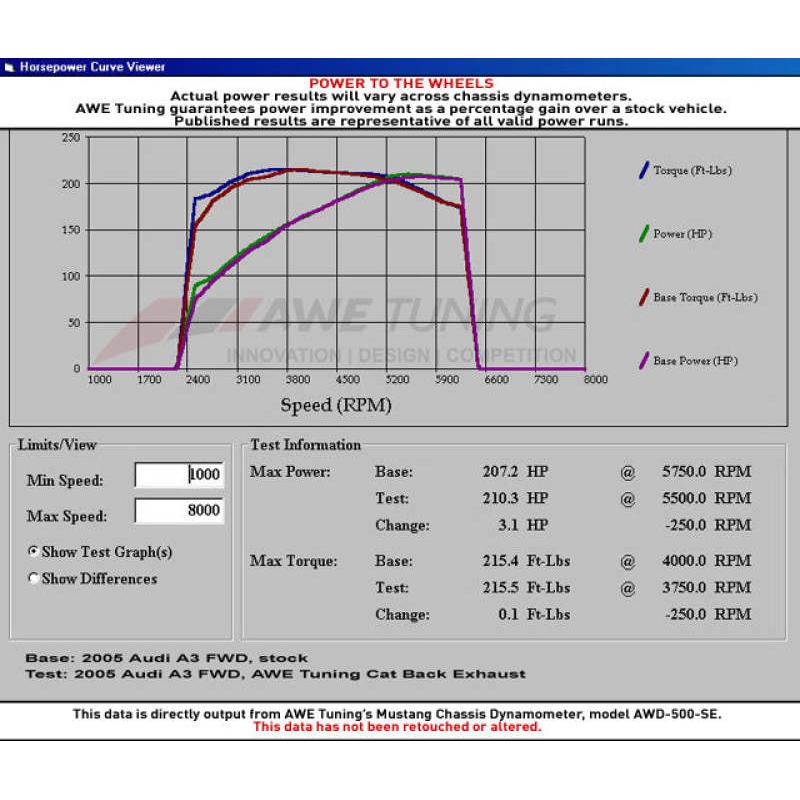Click the POWER TO THE WHEELS heading
Screen dimensions: 800x800
404,82
